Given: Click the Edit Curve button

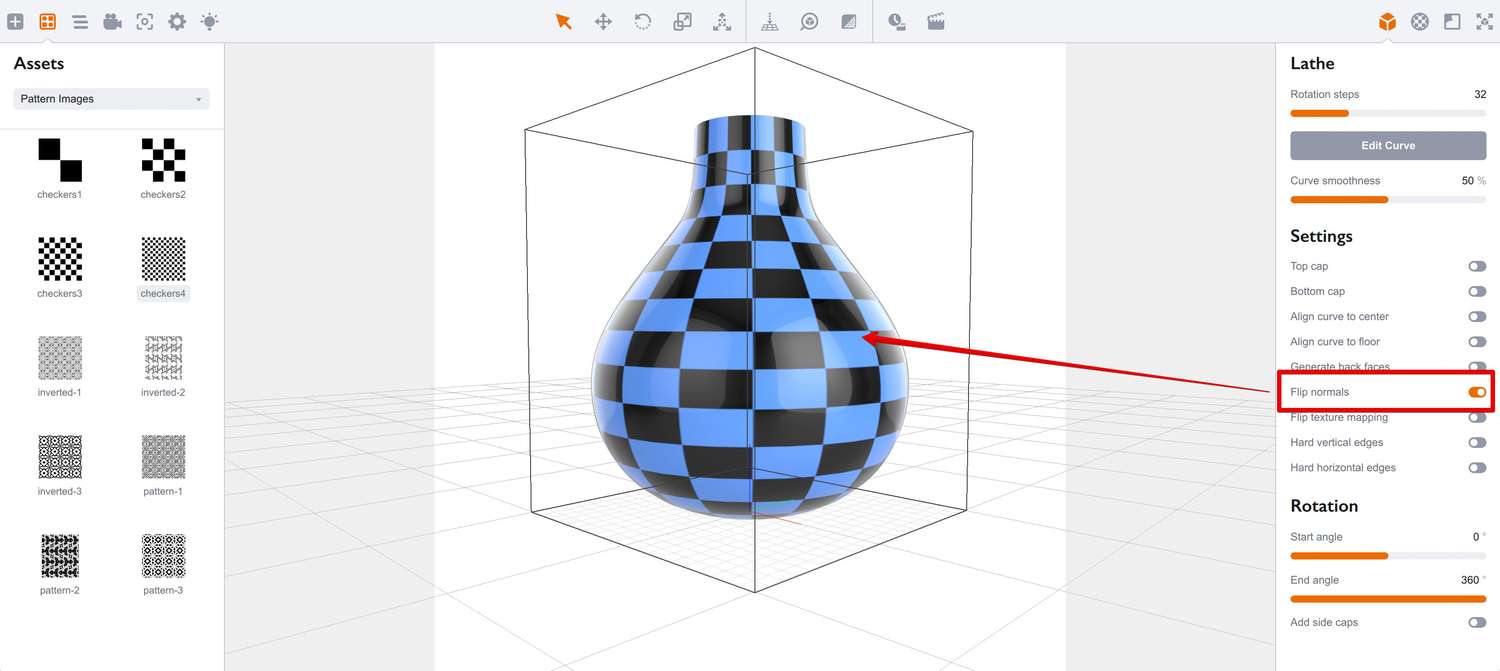Looking at the screenshot, I should pos(1388,145).
